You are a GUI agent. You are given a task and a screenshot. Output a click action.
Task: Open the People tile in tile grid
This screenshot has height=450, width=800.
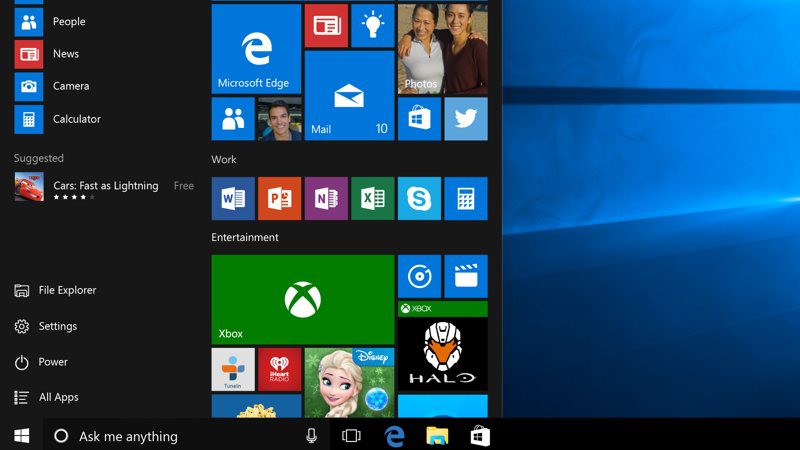[x=233, y=119]
